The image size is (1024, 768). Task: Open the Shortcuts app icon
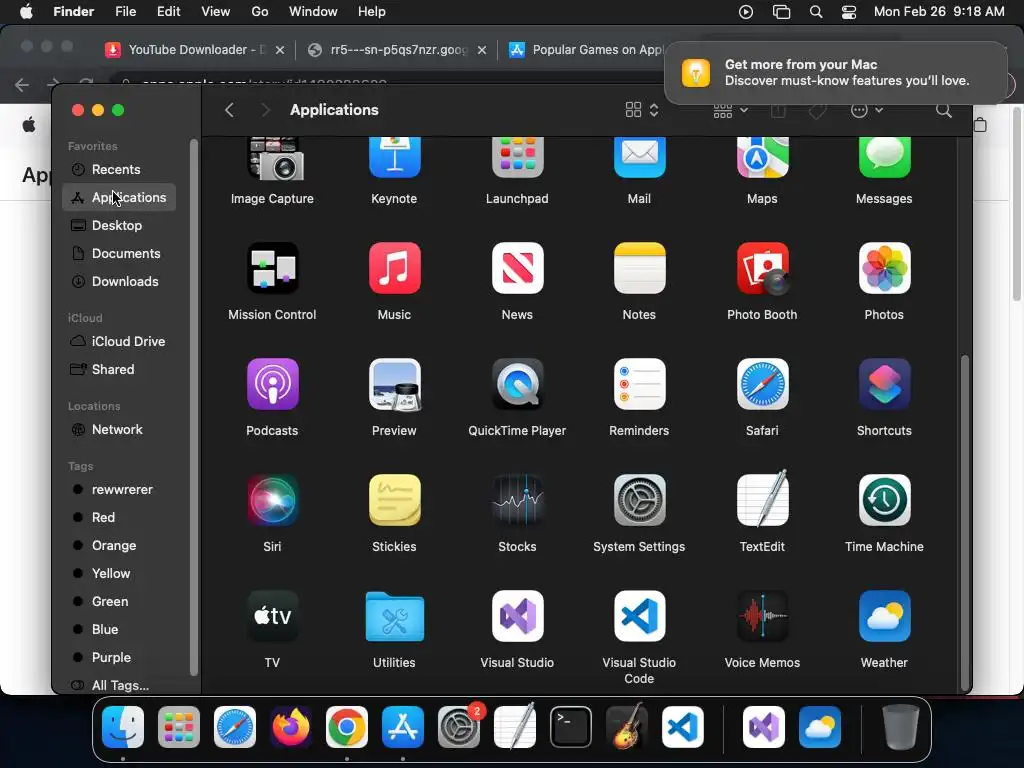tap(884, 384)
